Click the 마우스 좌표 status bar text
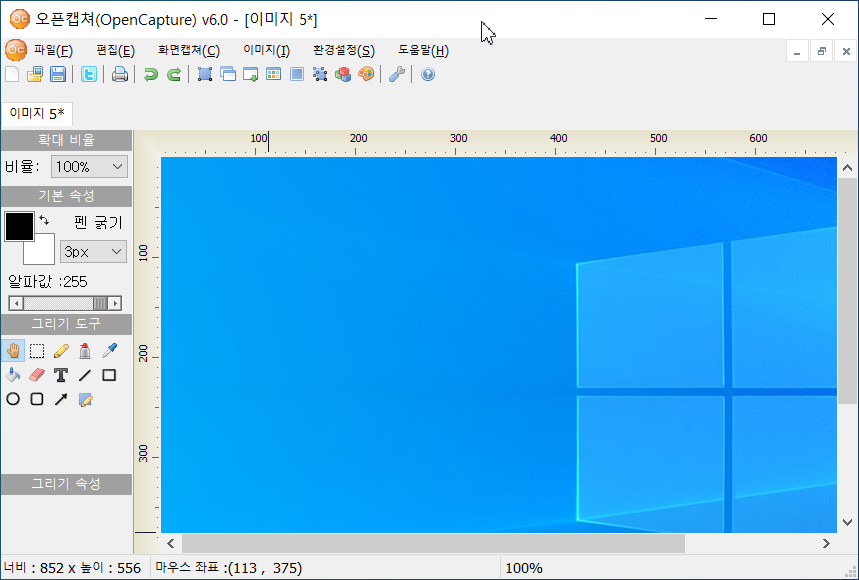This screenshot has height=580, width=859. click(228, 568)
